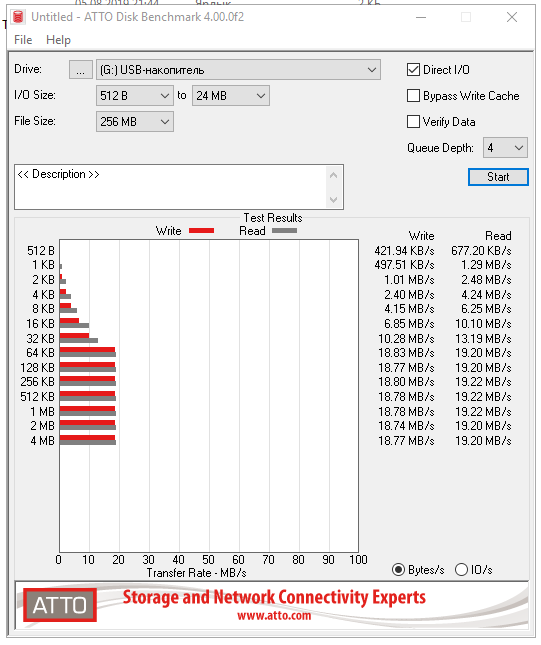Open the Help menu
541x645 pixels.
point(58,40)
